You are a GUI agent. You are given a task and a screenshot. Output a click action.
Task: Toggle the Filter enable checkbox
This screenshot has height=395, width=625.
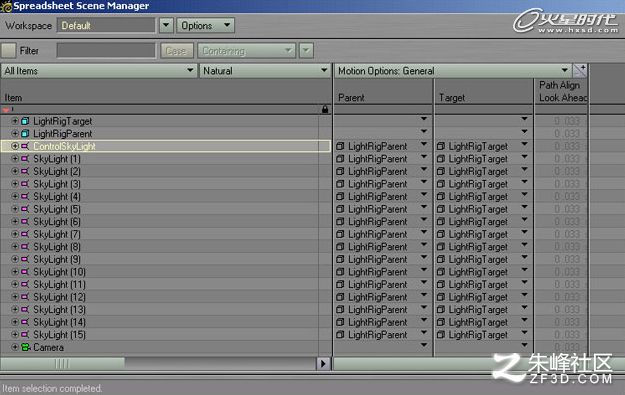pyautogui.click(x=8, y=51)
